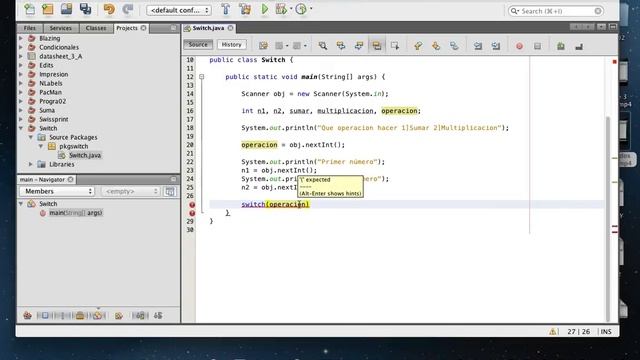Open the Members dropdown in Navigator

click(57, 191)
